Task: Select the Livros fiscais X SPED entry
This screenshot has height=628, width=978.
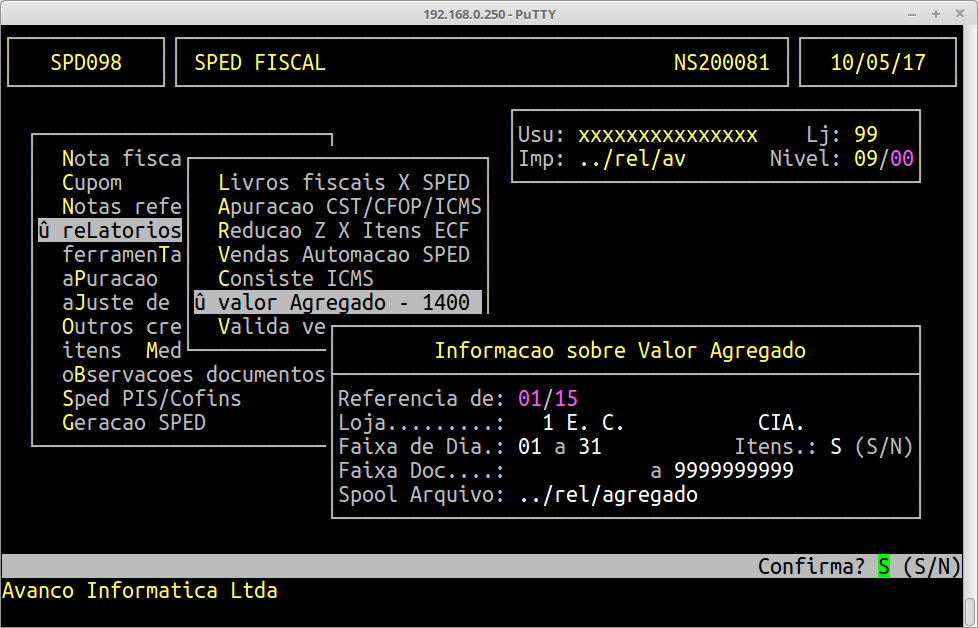Action: coord(343,183)
